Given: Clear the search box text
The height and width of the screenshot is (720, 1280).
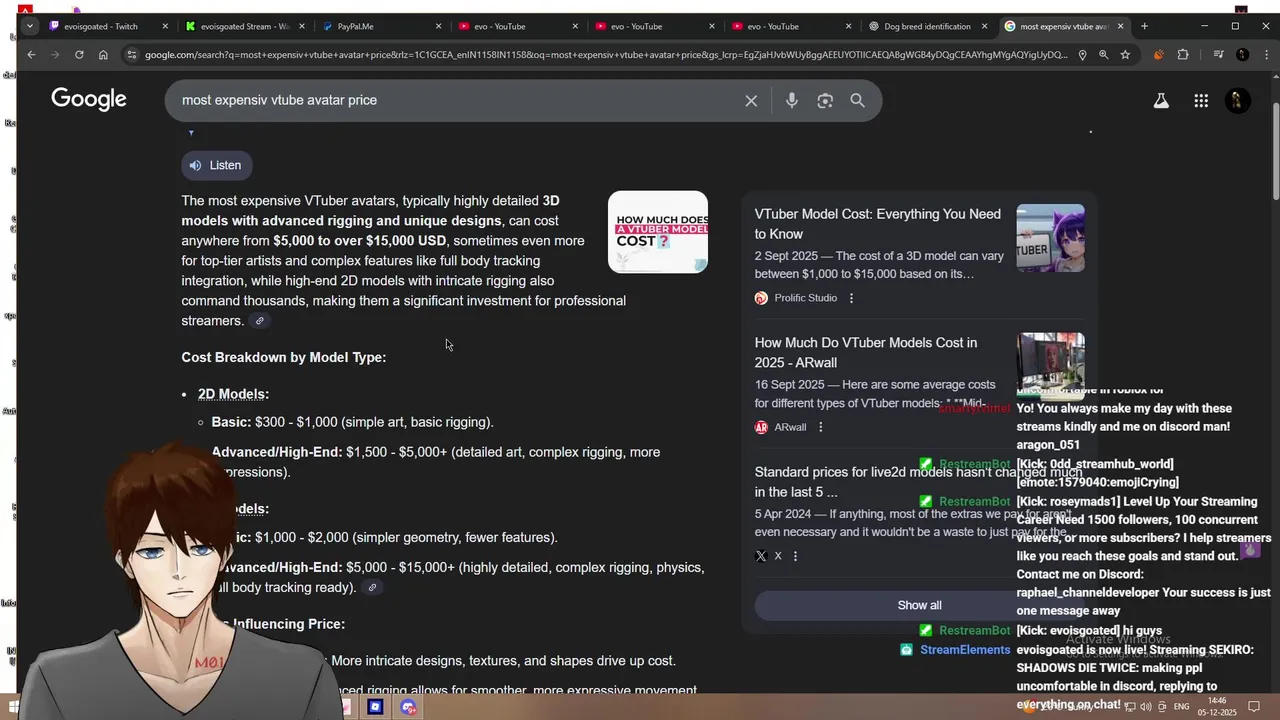Looking at the screenshot, I should click(751, 100).
